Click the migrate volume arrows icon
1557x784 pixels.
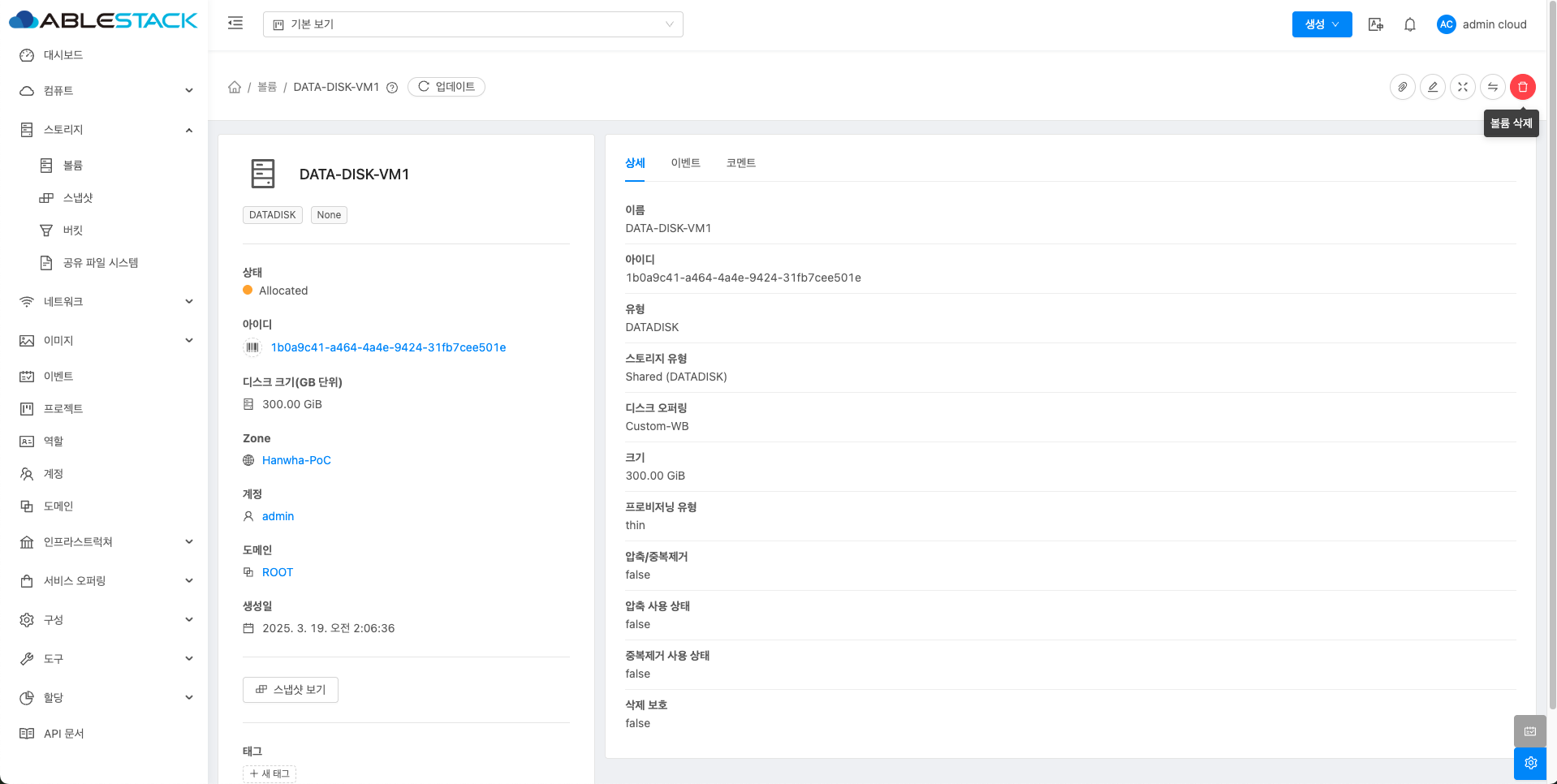tap(1492, 87)
